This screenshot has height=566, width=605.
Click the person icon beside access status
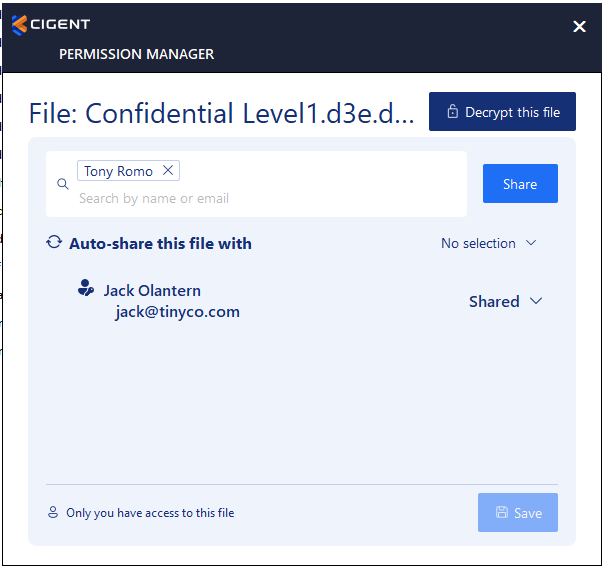[53, 512]
